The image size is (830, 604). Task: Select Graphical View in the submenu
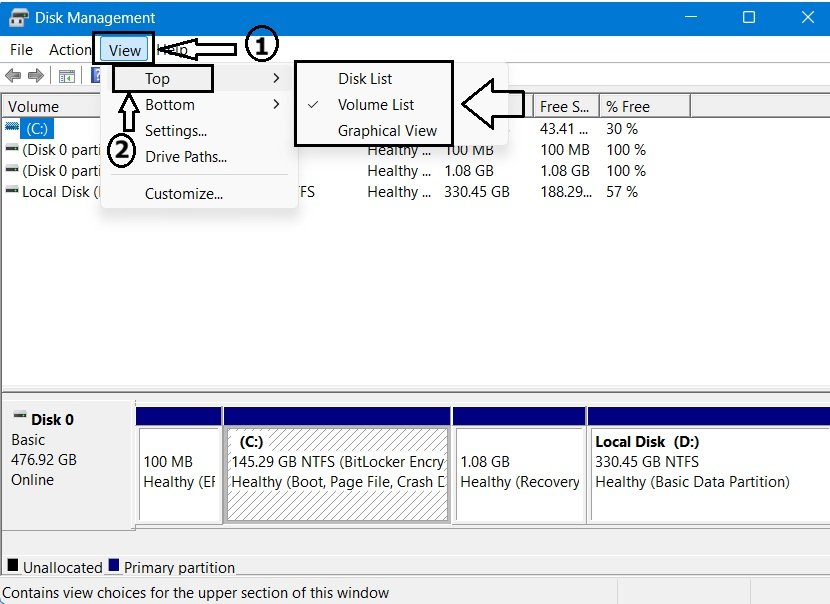387,131
